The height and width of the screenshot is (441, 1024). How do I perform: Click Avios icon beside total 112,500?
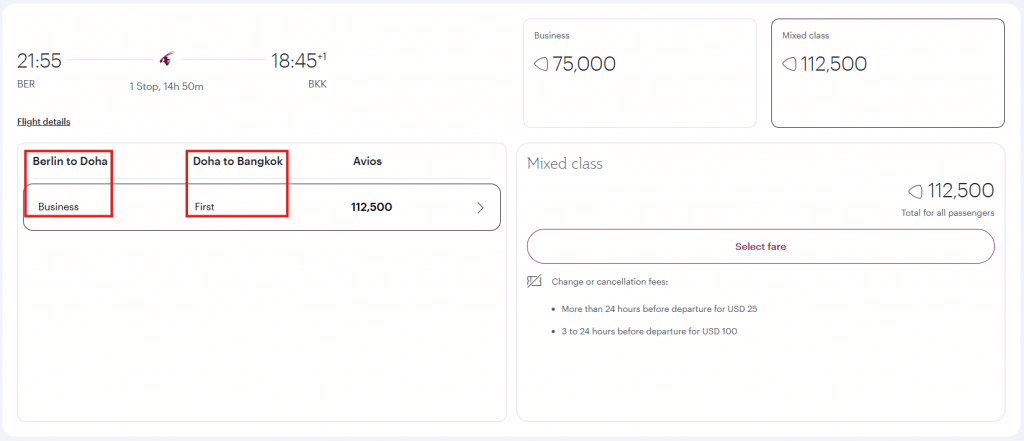pyautogui.click(x=914, y=191)
